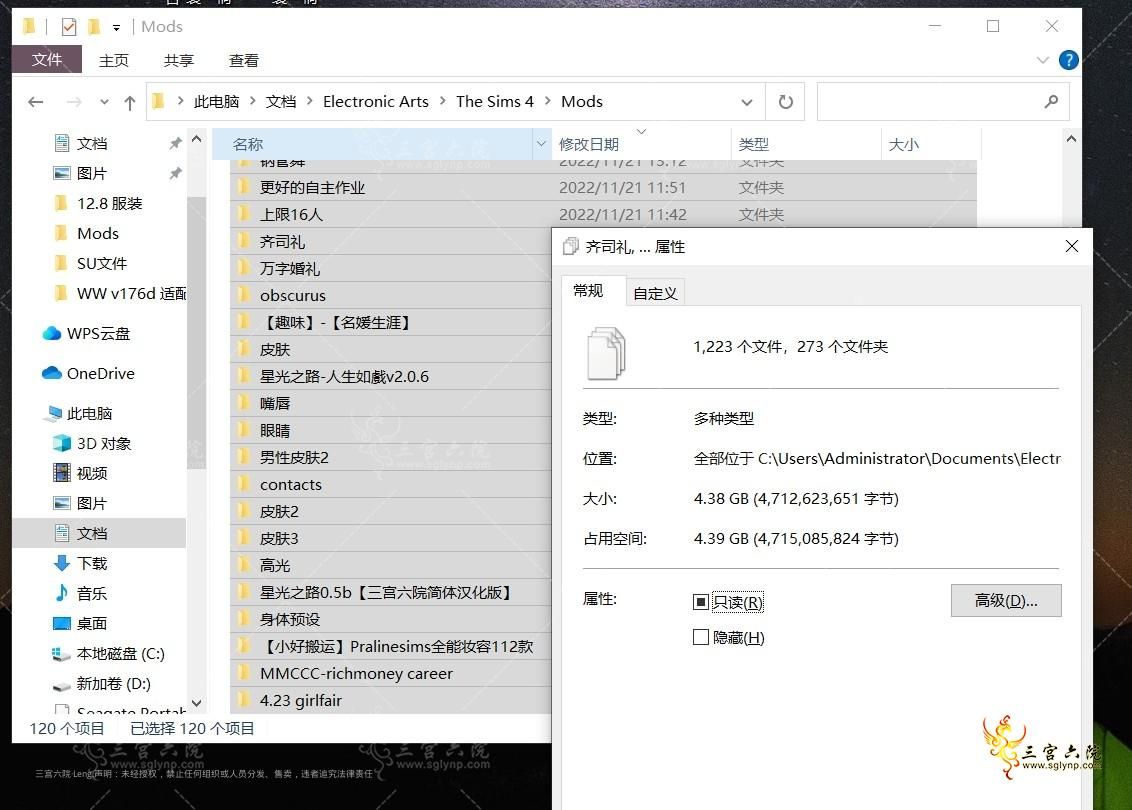Click the 高级(D)... button
The width and height of the screenshot is (1132, 810).
point(1006,601)
